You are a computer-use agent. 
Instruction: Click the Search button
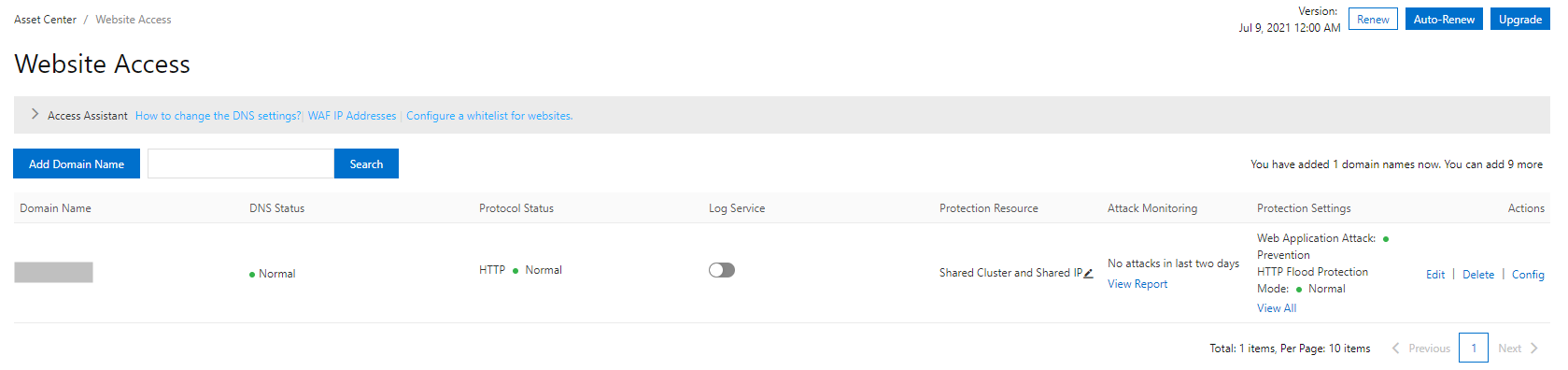coord(366,164)
